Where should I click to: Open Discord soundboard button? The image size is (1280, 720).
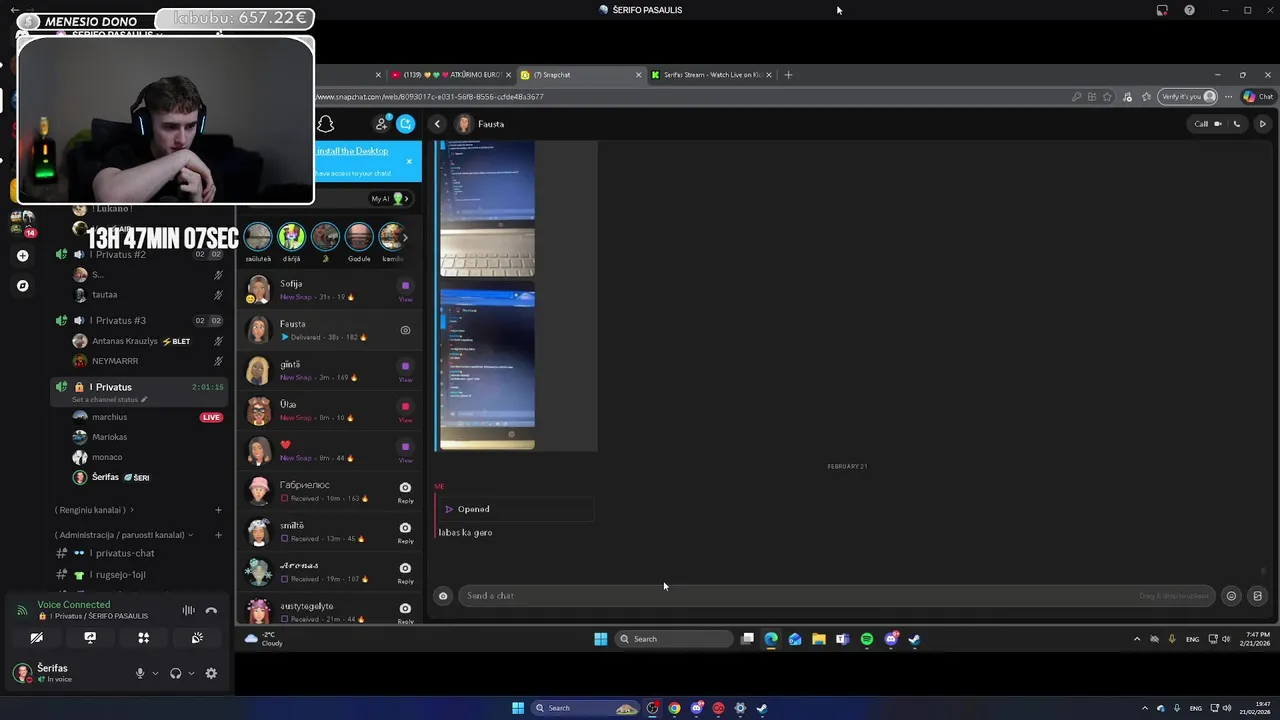(197, 637)
